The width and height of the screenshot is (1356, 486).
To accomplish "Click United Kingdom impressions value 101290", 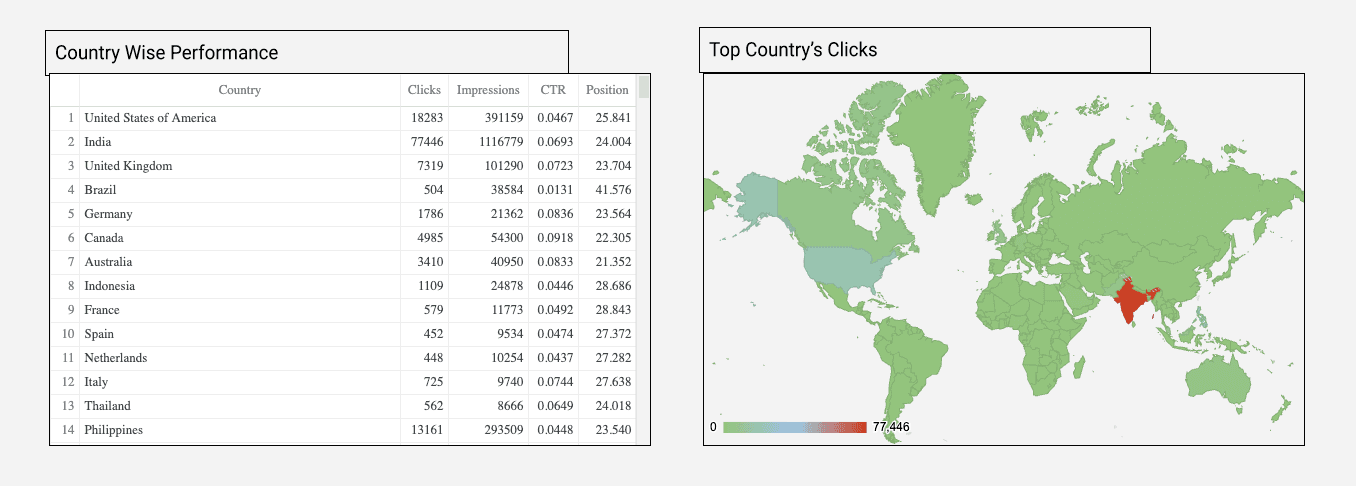I will [505, 166].
